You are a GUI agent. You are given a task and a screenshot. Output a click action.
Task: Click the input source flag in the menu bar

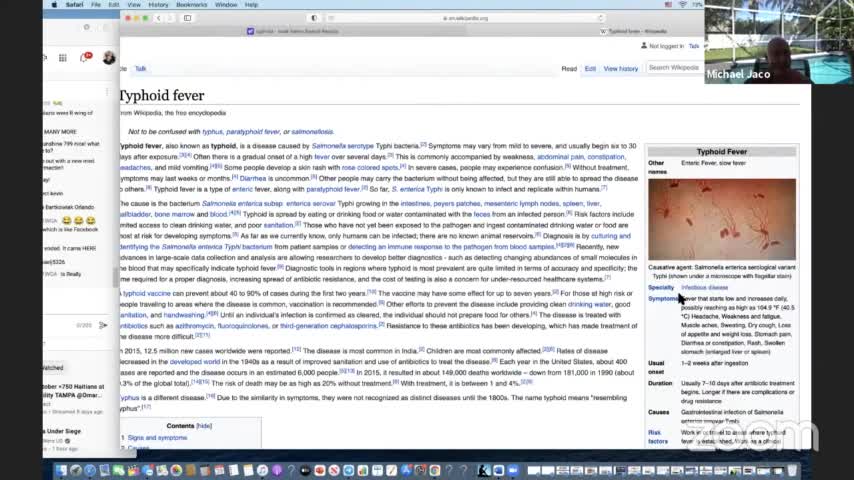(x=668, y=4)
